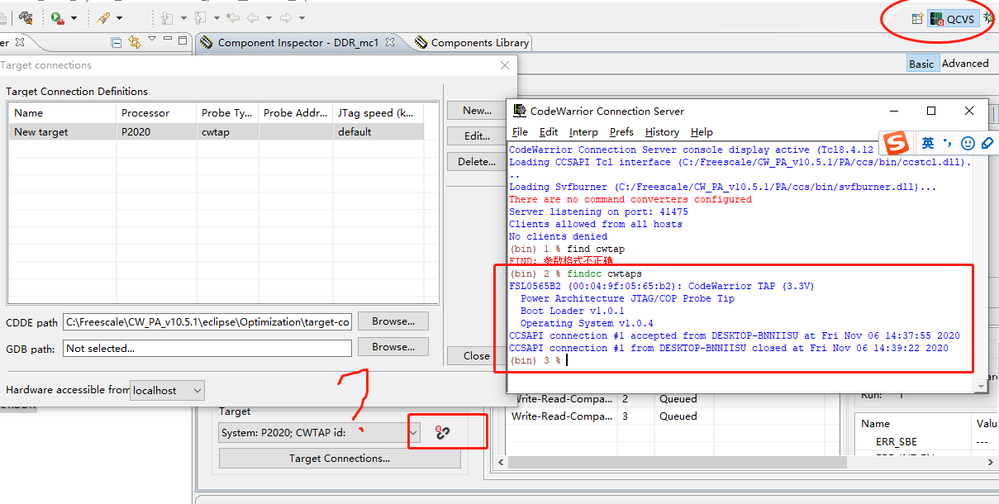Image resolution: width=999 pixels, height=504 pixels.
Task: Open the next annotation dropdown arrow
Action: pyautogui.click(x=183, y=18)
